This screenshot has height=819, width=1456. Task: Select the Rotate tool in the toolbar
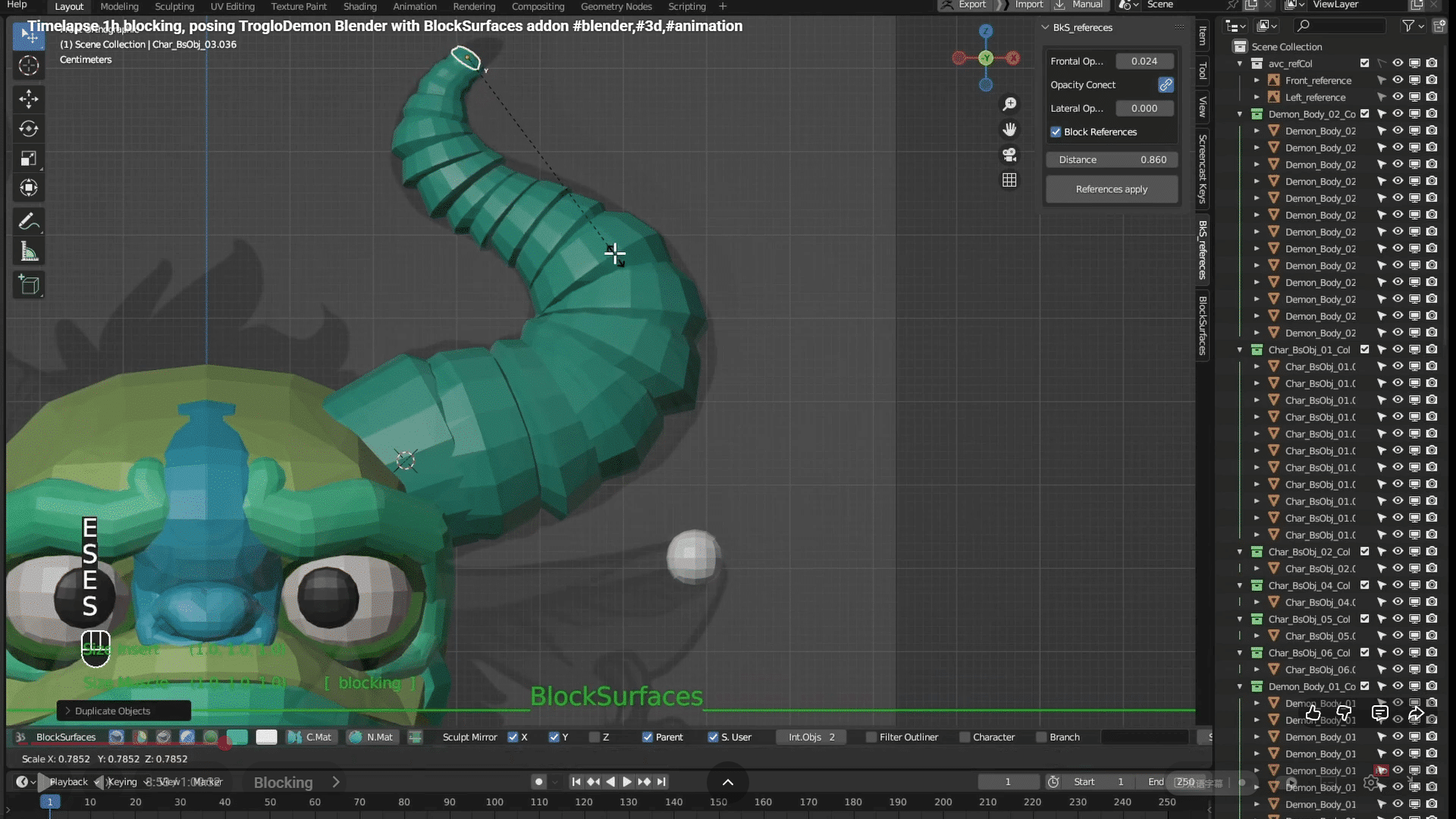pyautogui.click(x=29, y=129)
